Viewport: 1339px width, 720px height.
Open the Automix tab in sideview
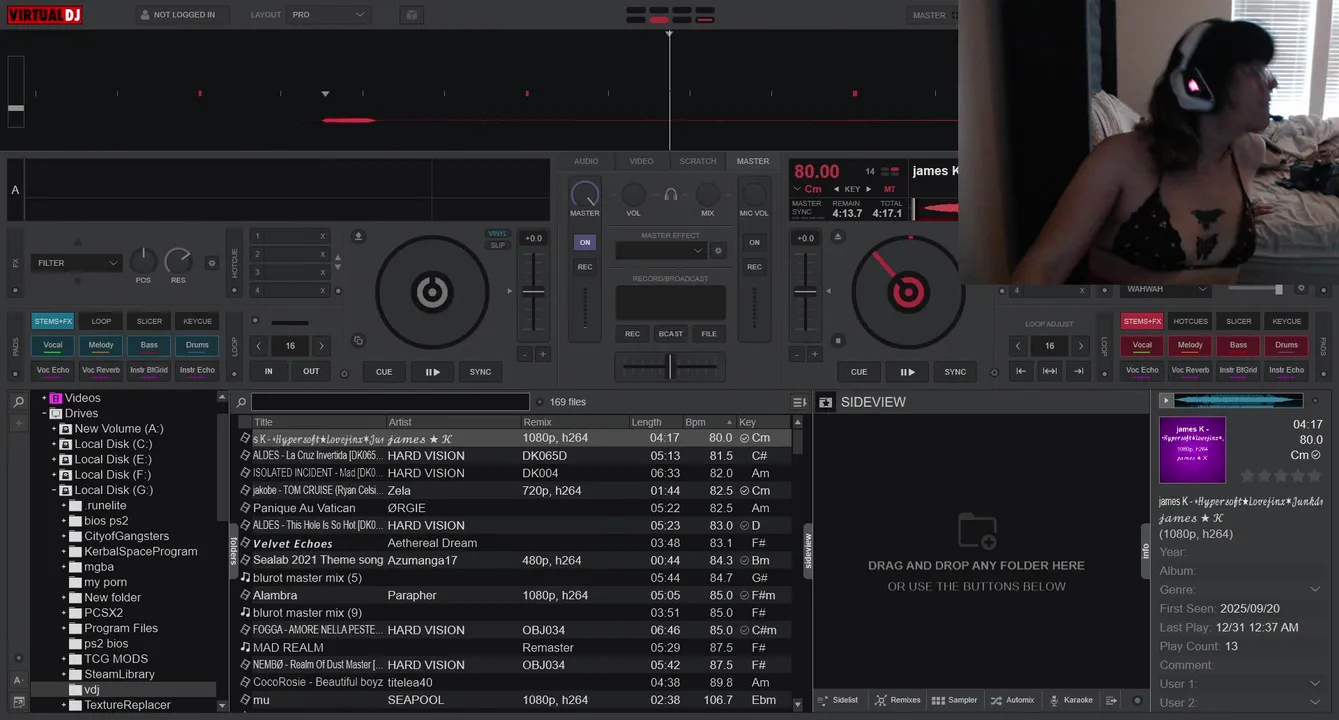[x=1012, y=700]
